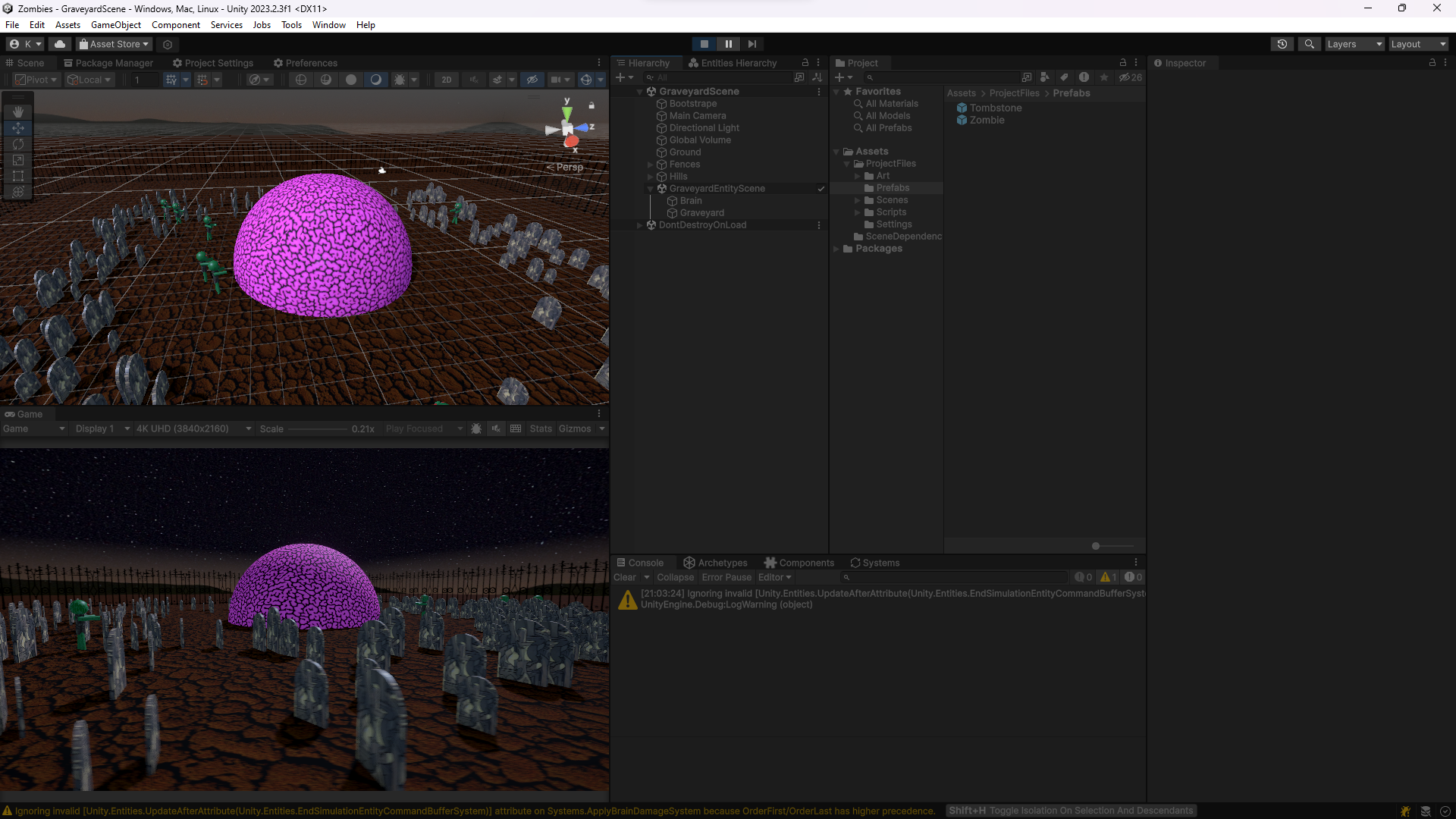1456x819 pixels.
Task: Click the global search magnifier icon
Action: [x=1309, y=44]
